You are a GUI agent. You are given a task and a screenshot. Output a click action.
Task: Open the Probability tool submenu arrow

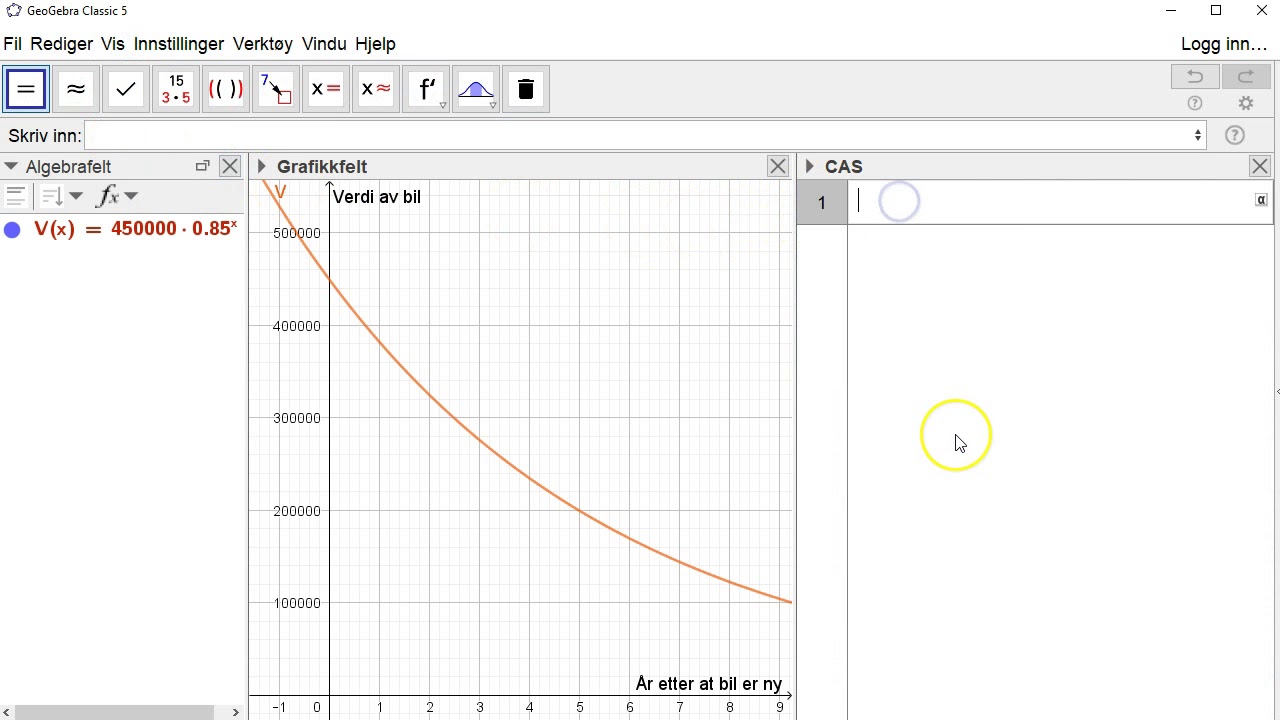[x=493, y=105]
